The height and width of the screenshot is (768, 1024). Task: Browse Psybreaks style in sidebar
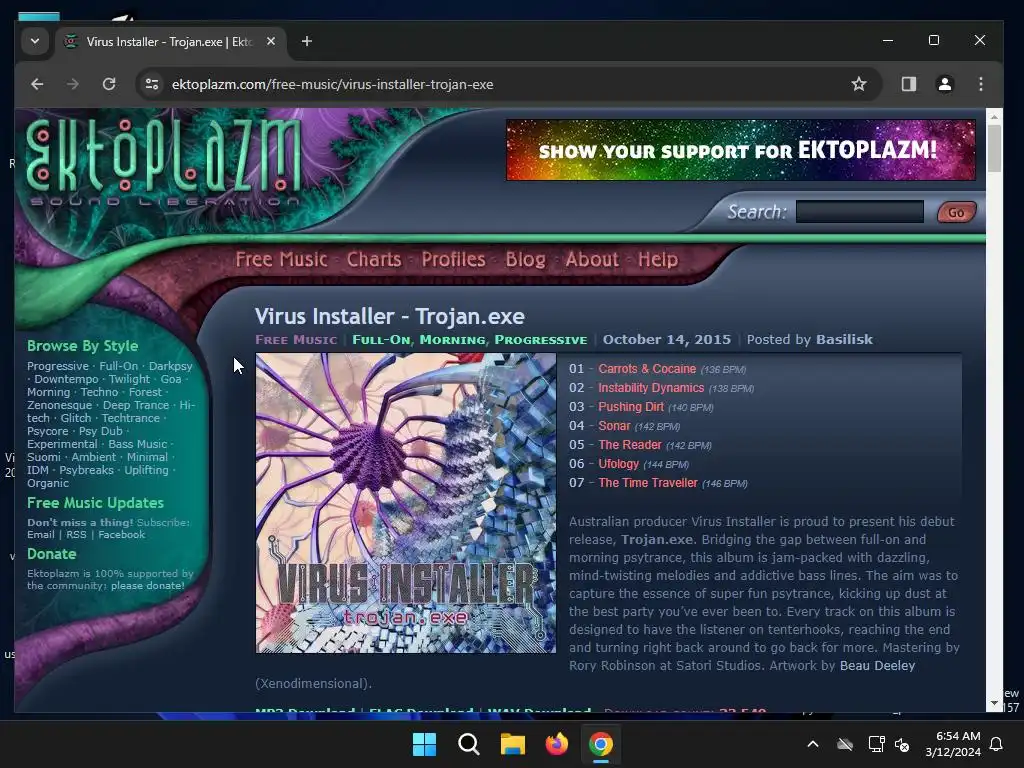coord(86,470)
